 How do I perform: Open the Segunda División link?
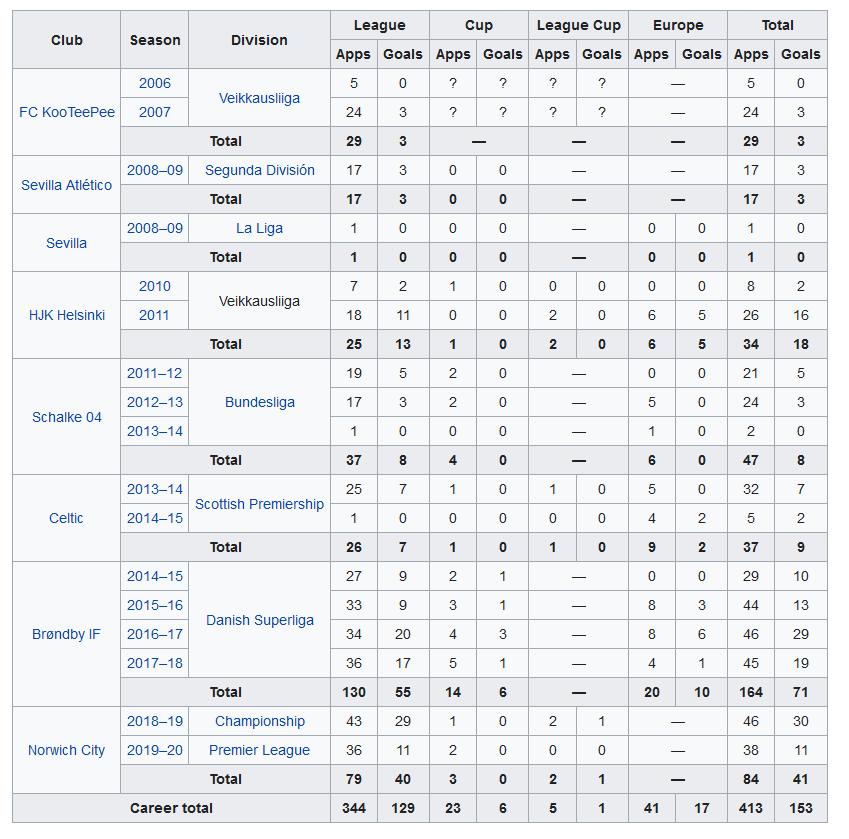[259, 170]
